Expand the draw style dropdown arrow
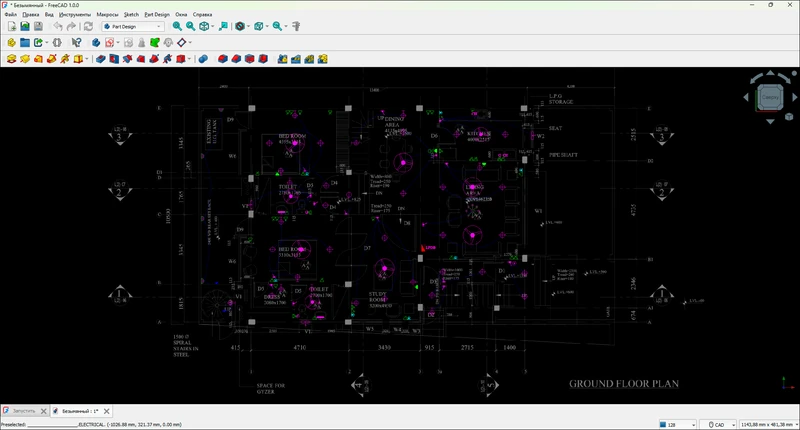 [x=247, y=26]
